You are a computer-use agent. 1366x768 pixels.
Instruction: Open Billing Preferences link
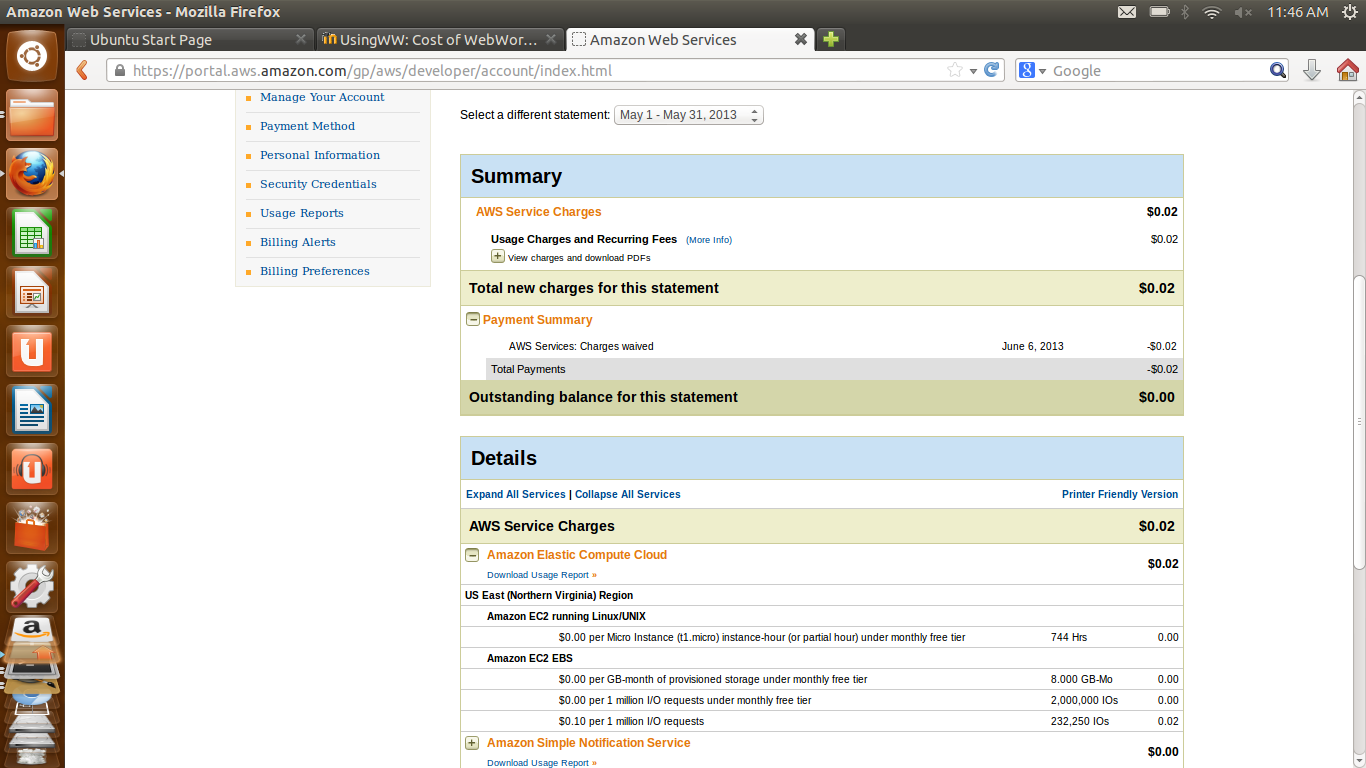point(315,271)
